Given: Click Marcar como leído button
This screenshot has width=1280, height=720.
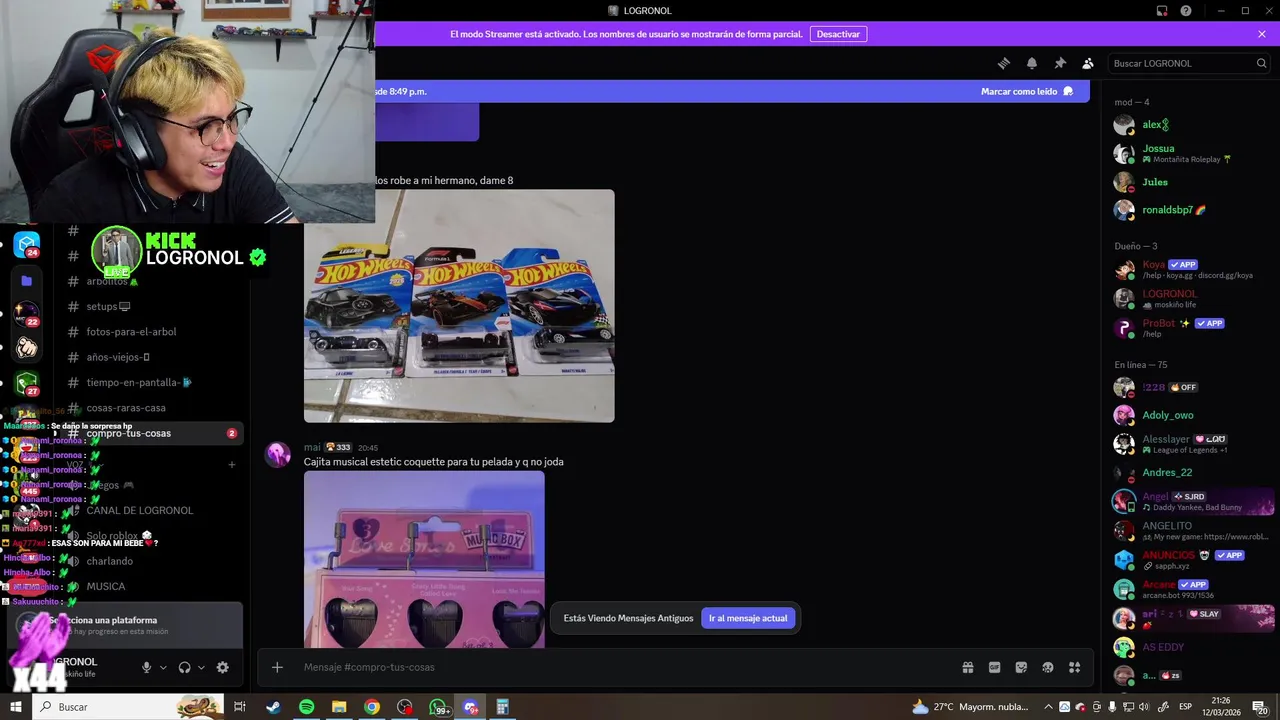Looking at the screenshot, I should 1027,91.
